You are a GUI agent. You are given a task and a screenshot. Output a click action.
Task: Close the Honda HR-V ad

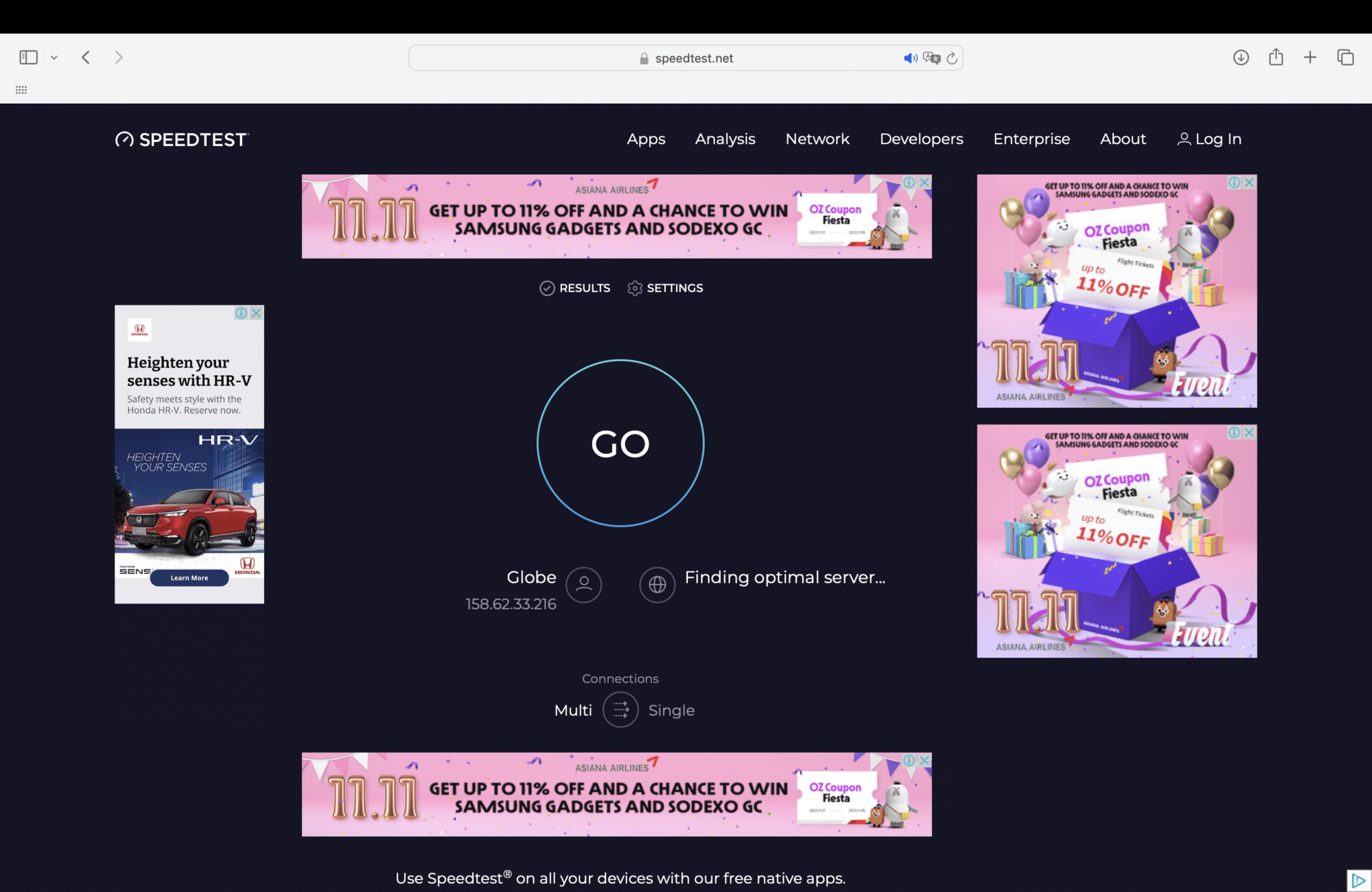[x=256, y=313]
